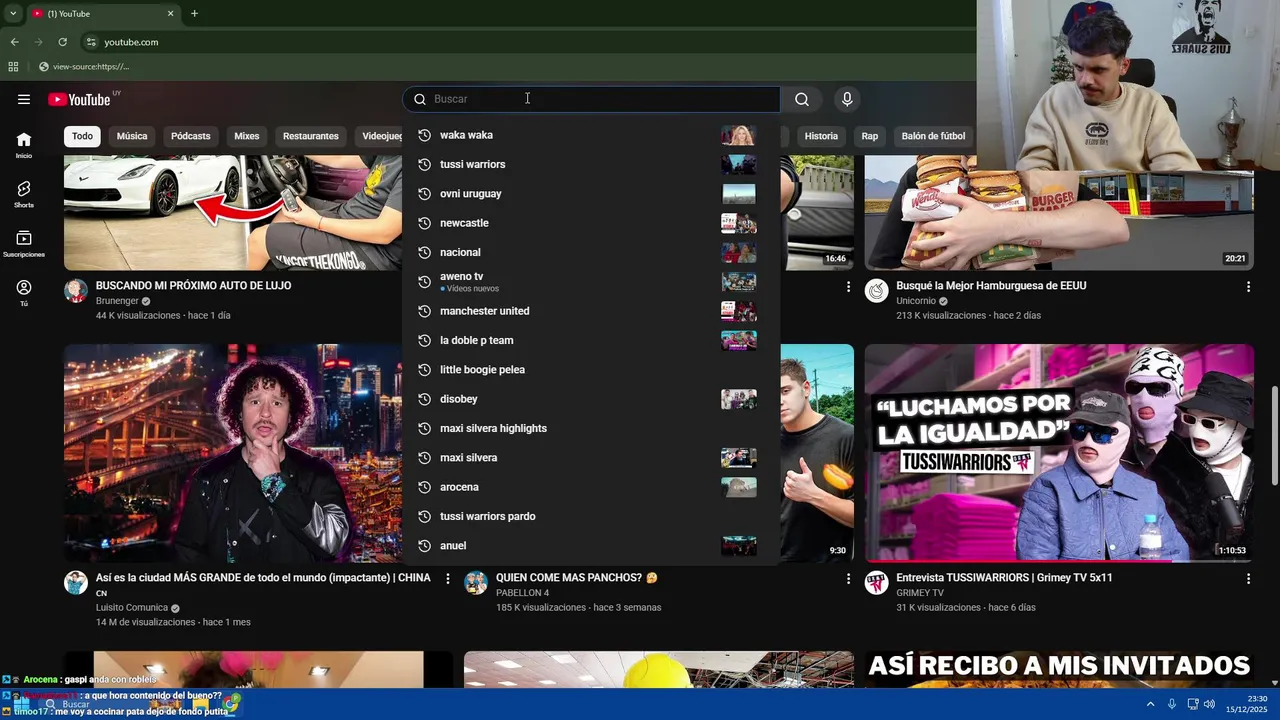Image resolution: width=1280 pixels, height=720 pixels.
Task: Click the history icon beside nacional
Action: (424, 252)
